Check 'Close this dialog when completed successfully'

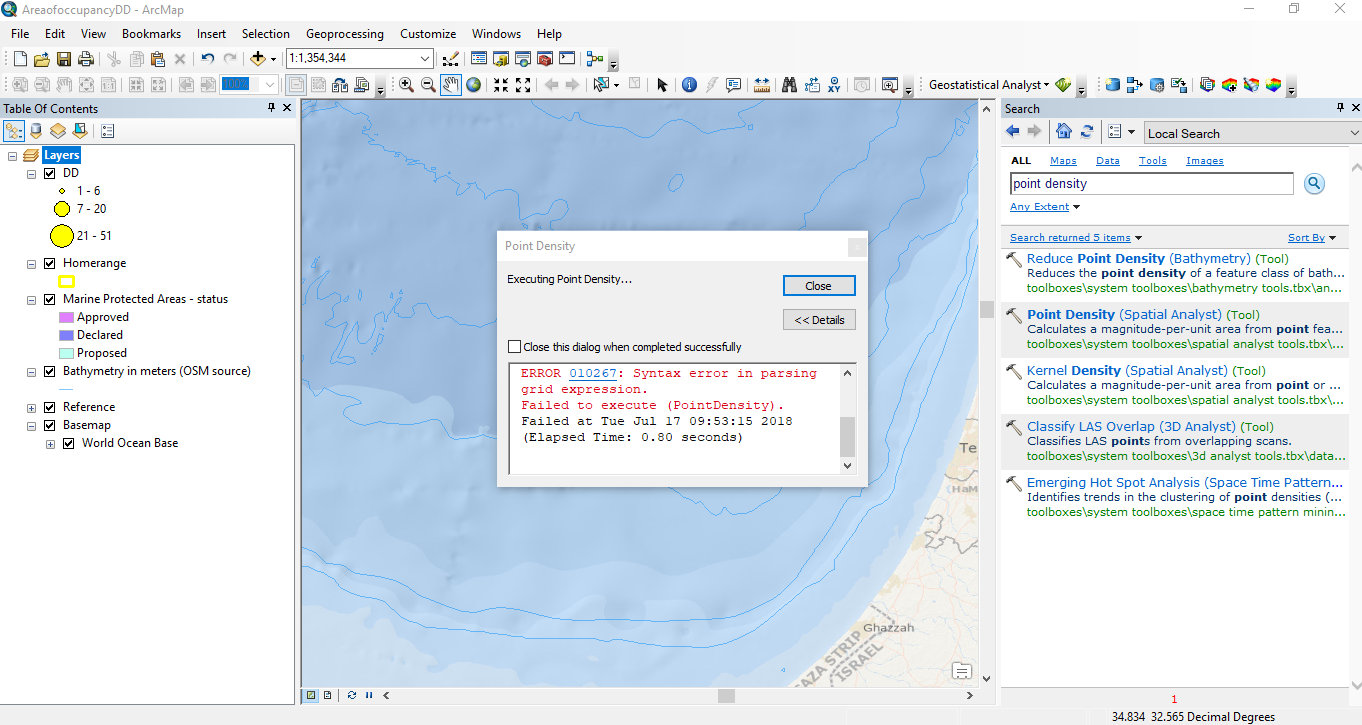point(515,347)
